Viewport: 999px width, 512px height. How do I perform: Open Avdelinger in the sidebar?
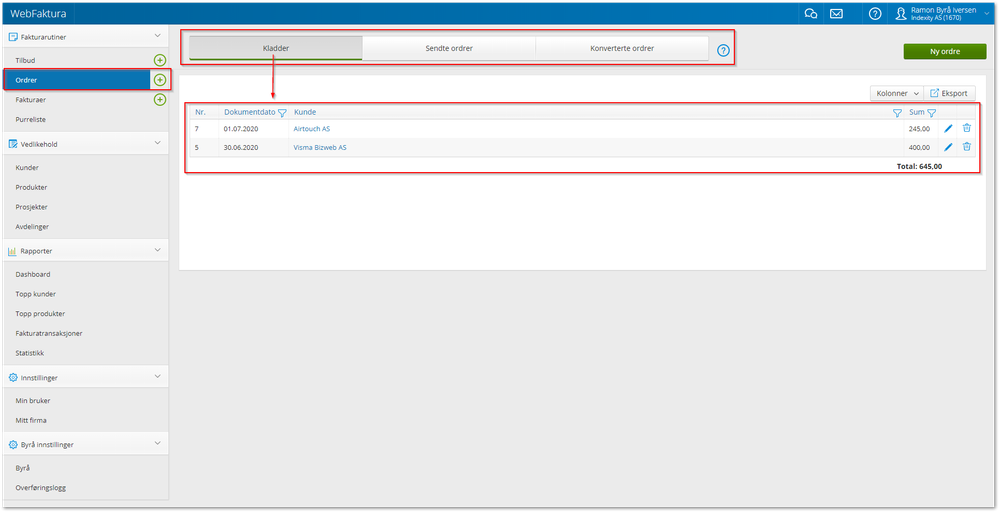pos(32,227)
